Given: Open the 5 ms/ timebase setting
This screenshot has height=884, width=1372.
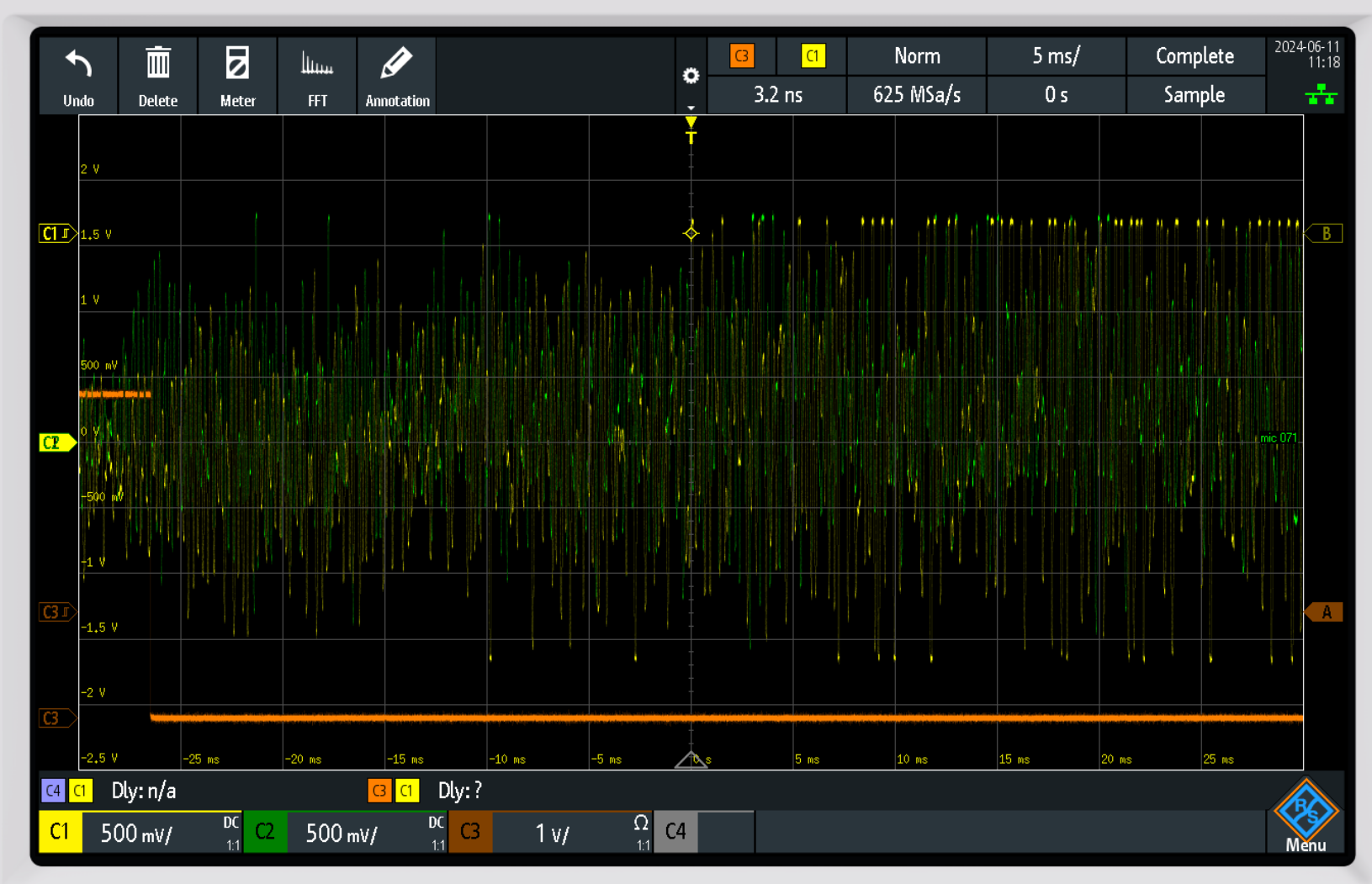Looking at the screenshot, I should (x=1055, y=56).
